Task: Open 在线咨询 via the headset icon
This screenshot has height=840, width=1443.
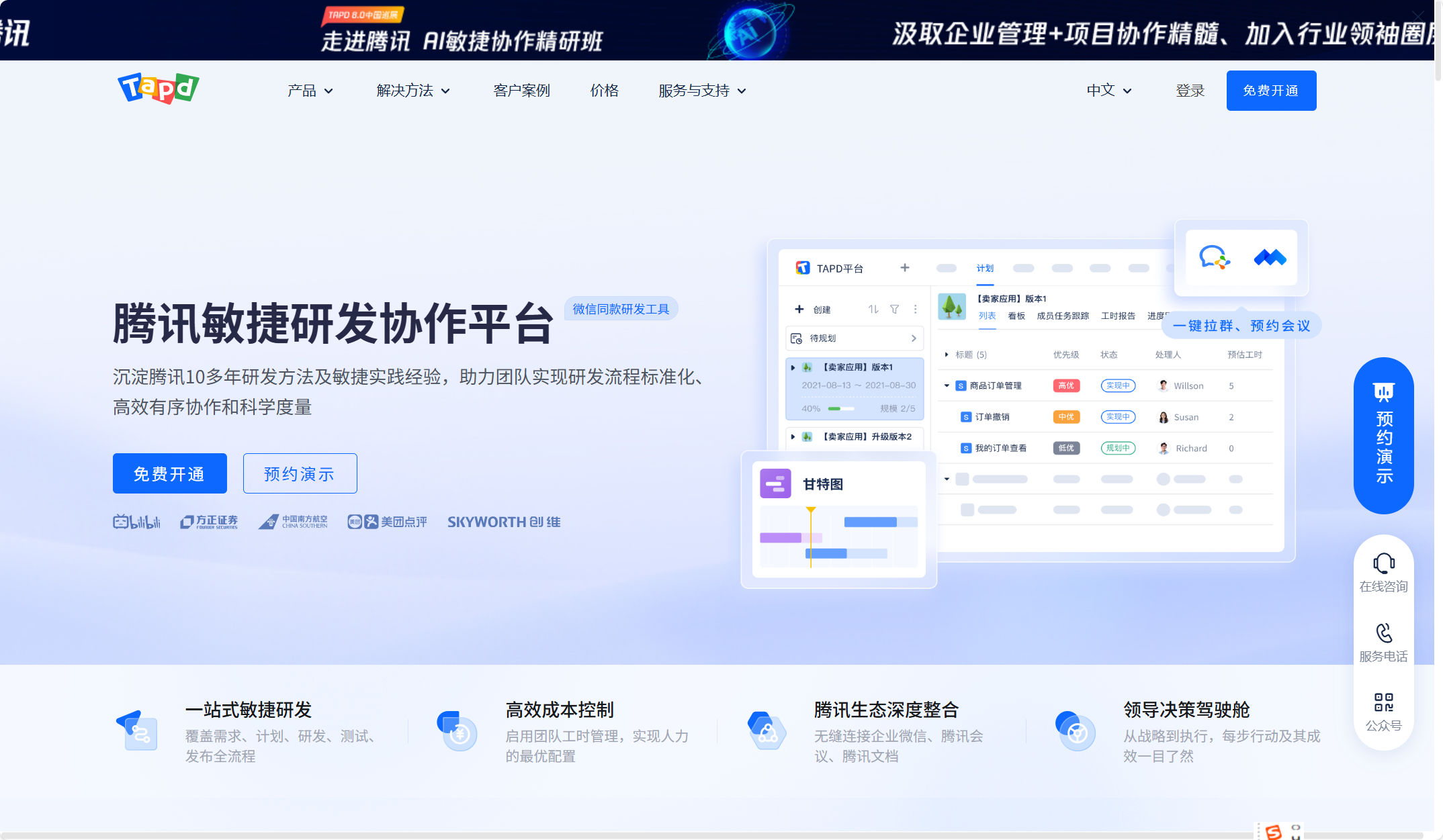Action: [1383, 563]
